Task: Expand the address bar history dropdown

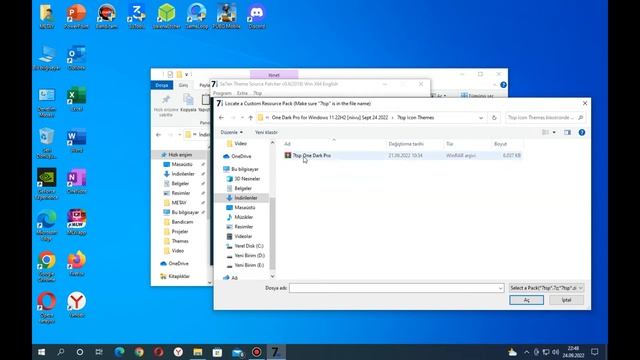Action: 481,118
